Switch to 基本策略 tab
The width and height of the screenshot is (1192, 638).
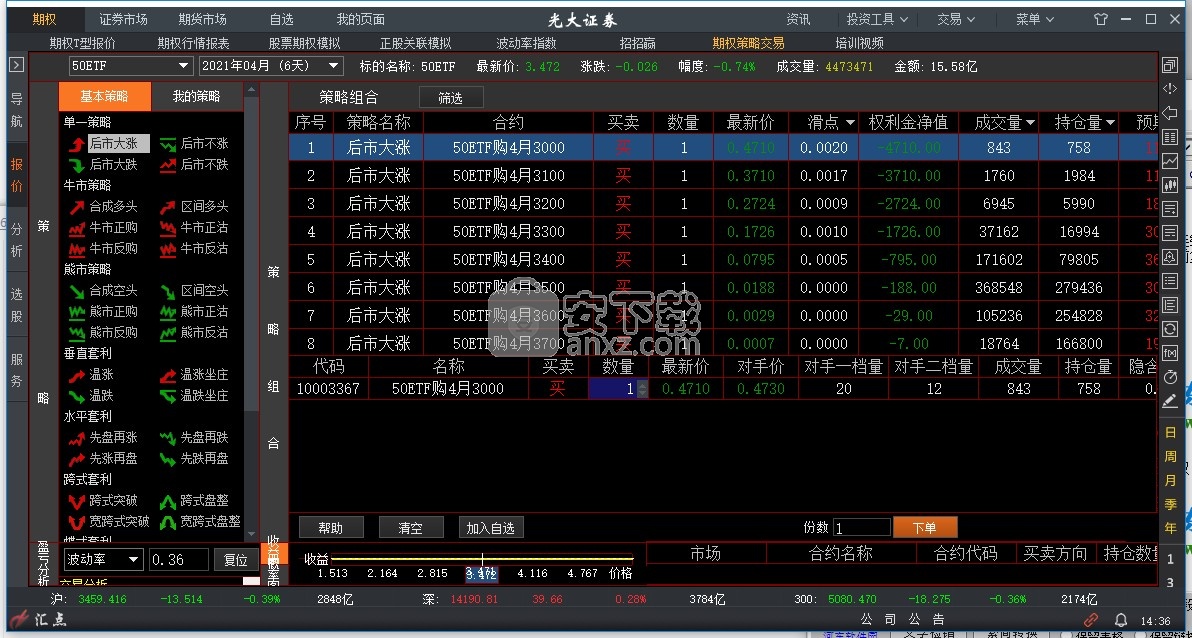[x=104, y=96]
